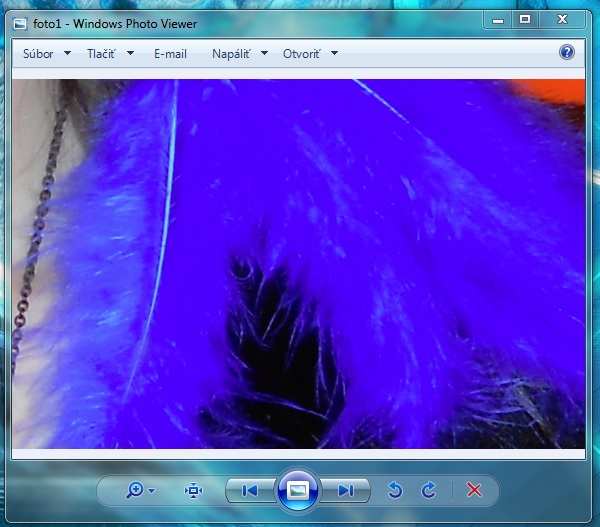Expand the Tlačiť dropdown arrow
600x527 pixels.
[x=131, y=54]
